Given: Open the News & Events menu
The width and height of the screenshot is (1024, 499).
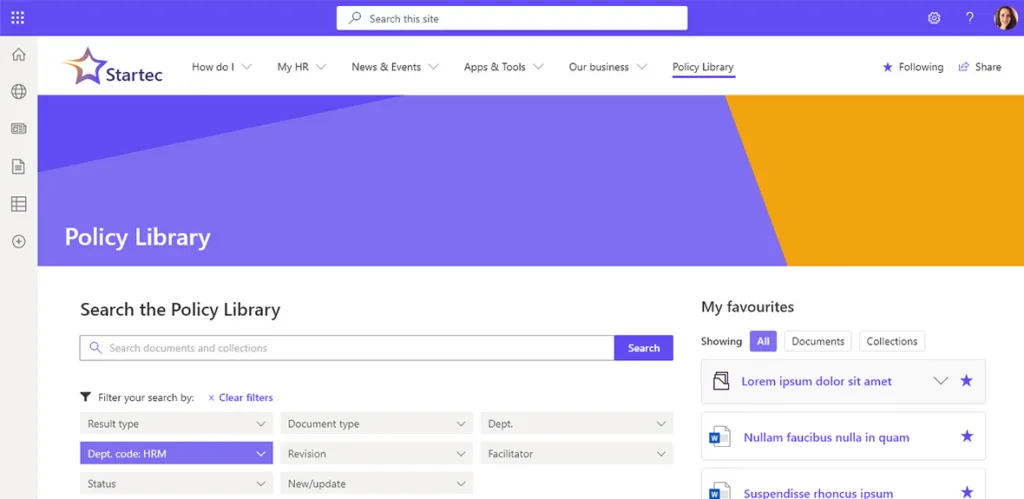Looking at the screenshot, I should click(395, 67).
